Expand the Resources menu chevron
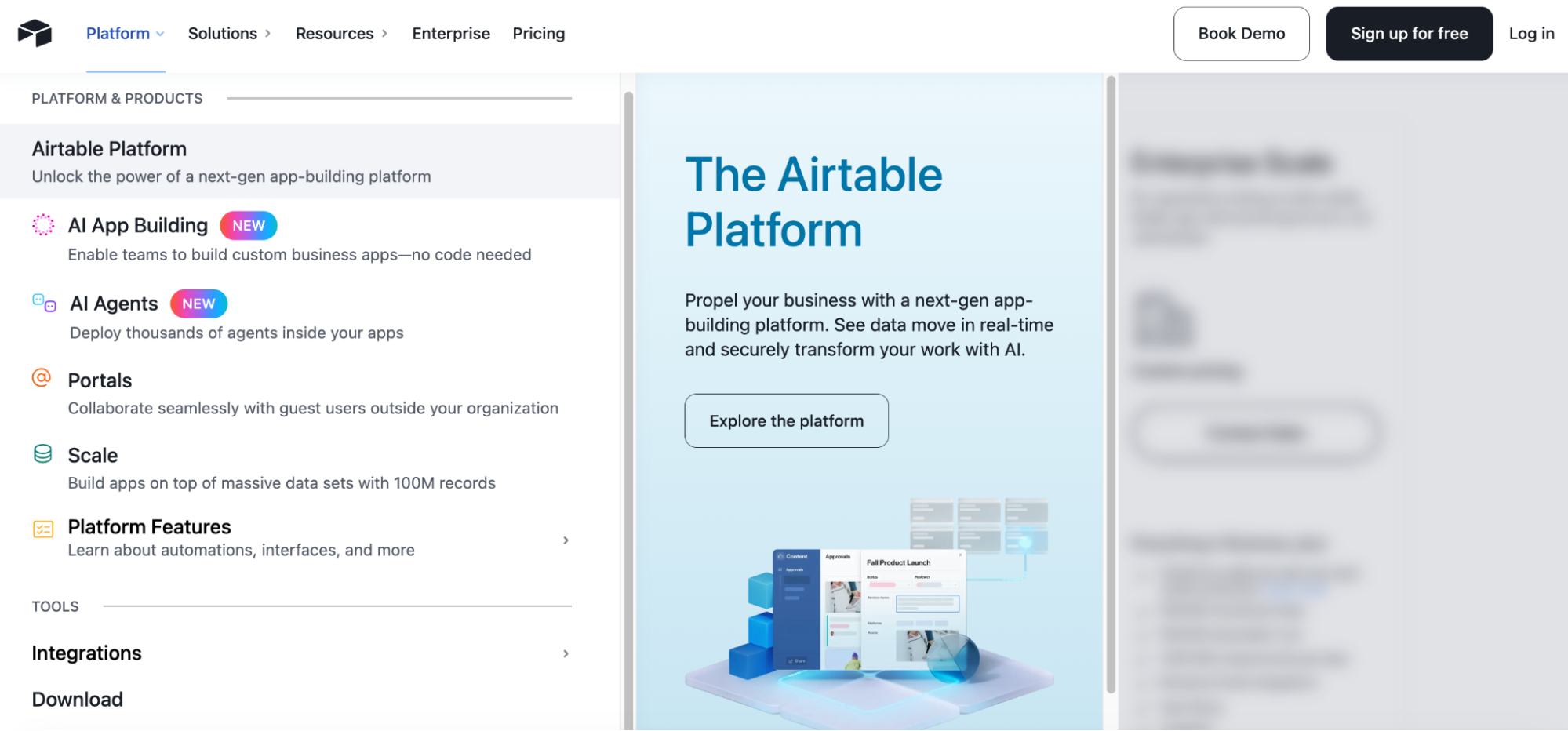The image size is (1568, 731). click(384, 34)
